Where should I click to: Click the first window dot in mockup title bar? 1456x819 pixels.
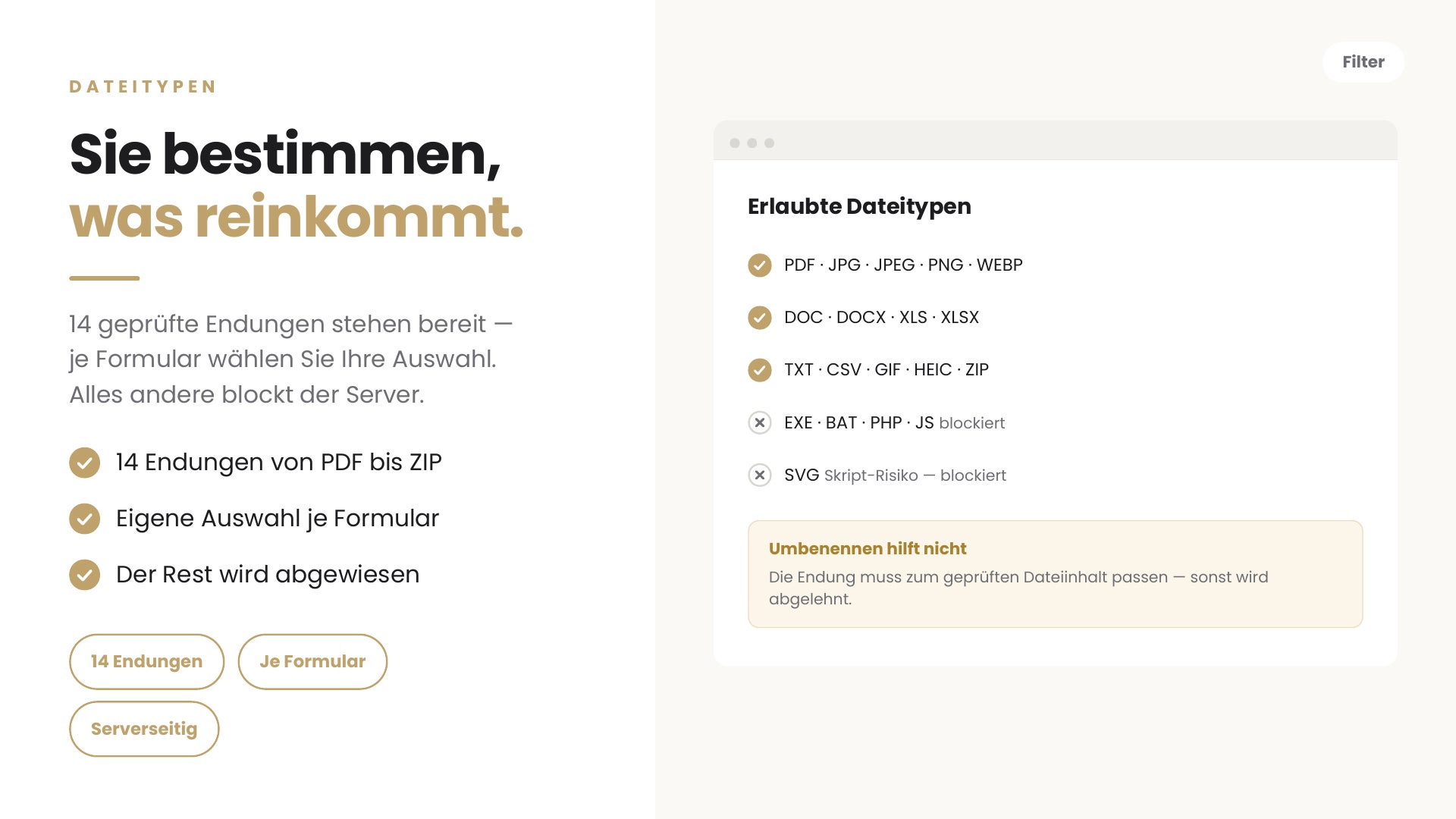(734, 143)
